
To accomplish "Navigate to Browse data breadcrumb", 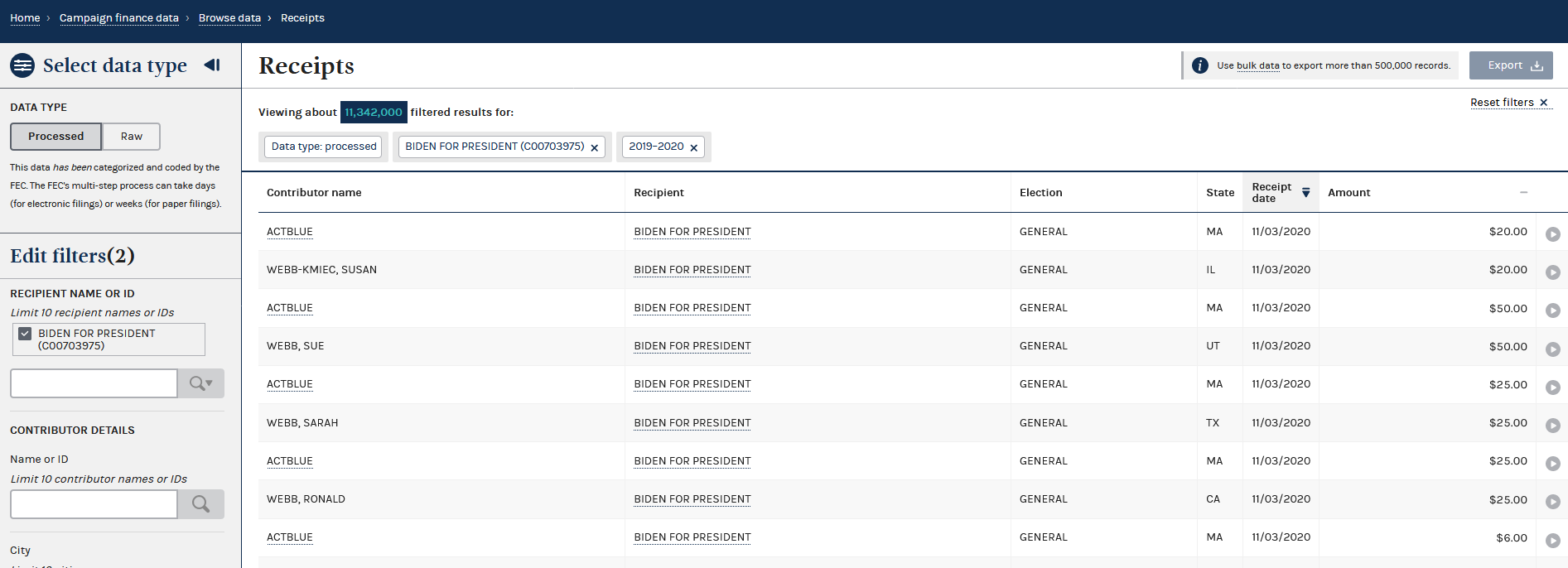I will click(x=229, y=18).
